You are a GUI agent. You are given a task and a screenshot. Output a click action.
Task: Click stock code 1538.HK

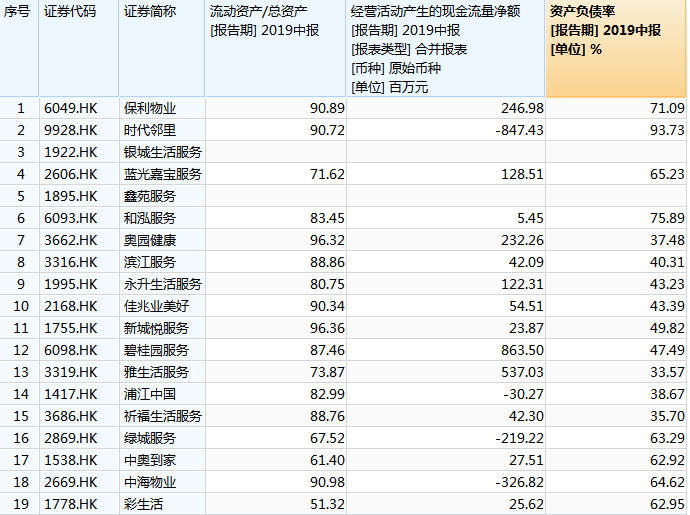[70, 460]
